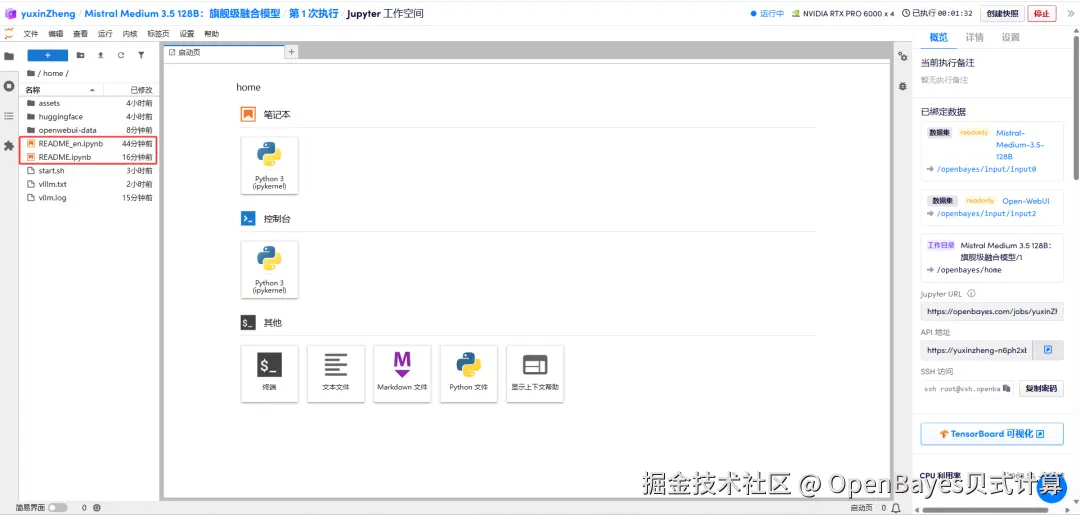Open the 编辑 menu

56,34
